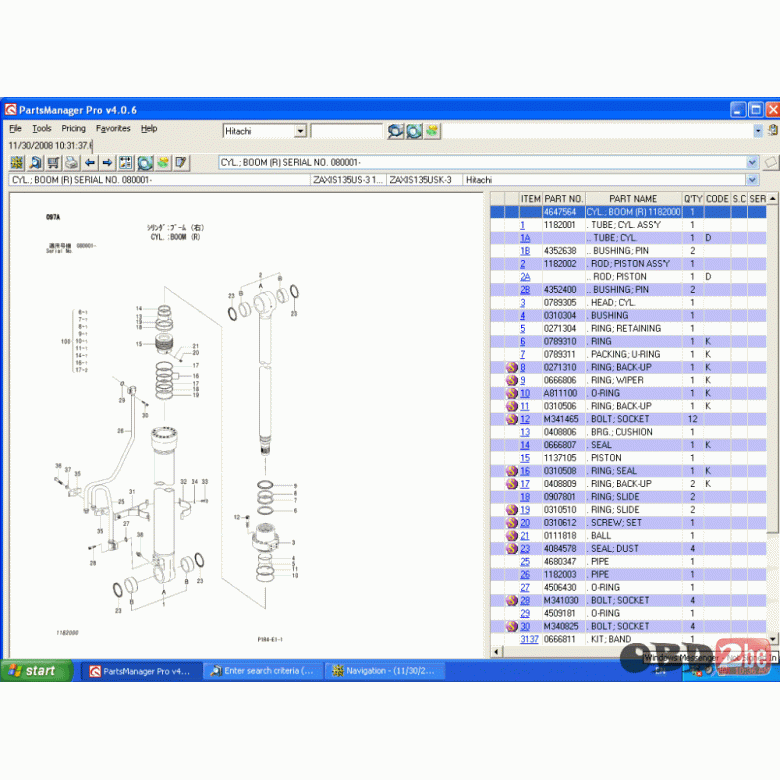Click the eraser icon right of page dropdown
This screenshot has height=780, width=780.
pos(771,163)
